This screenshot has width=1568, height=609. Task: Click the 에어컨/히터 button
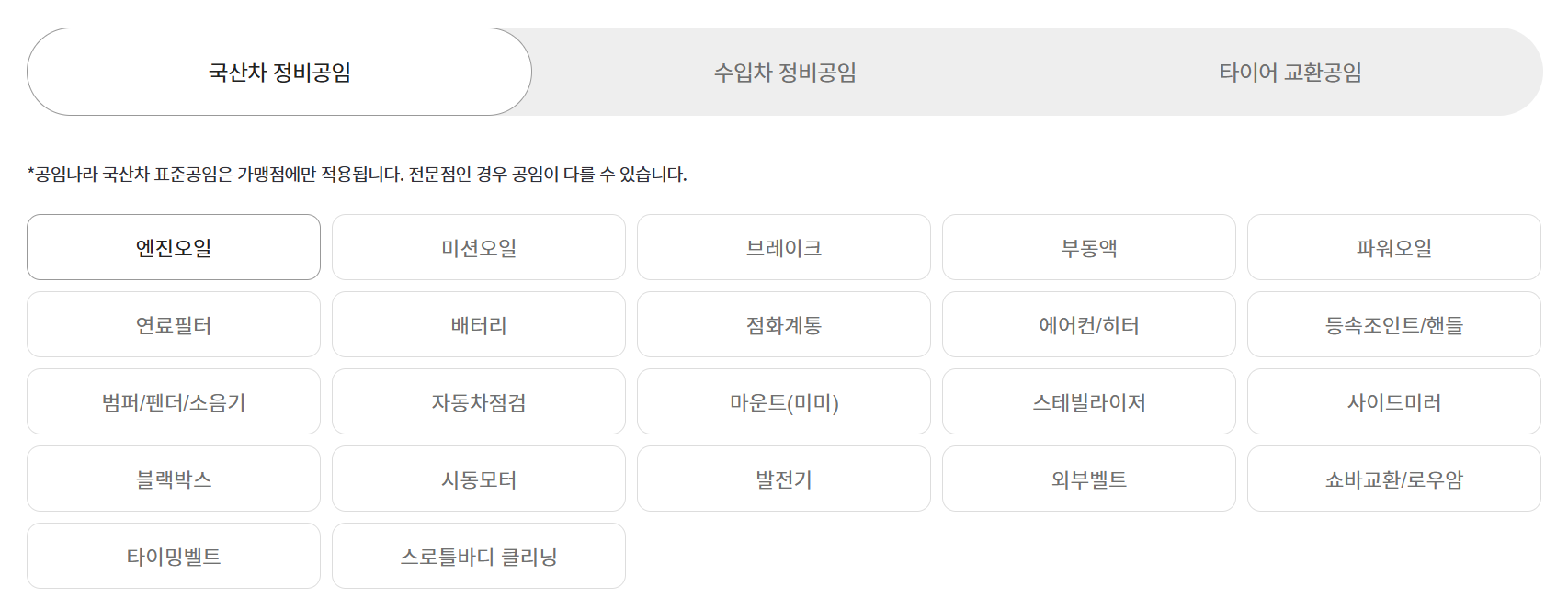point(1090,324)
